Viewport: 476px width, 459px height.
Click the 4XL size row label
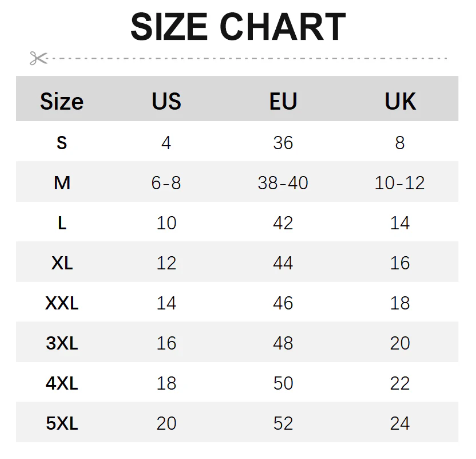(62, 383)
